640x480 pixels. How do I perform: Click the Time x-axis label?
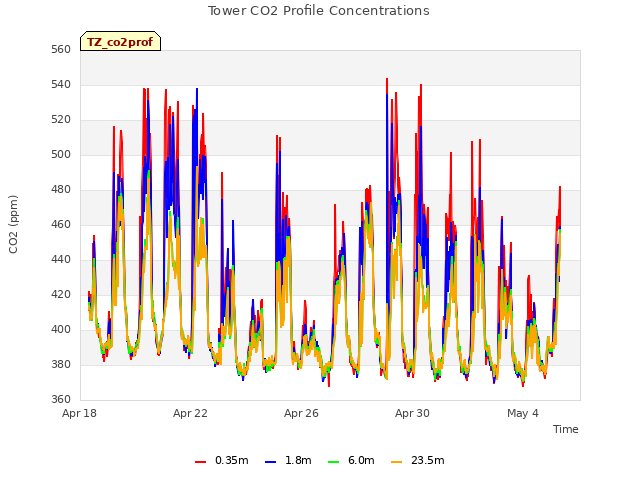click(566, 429)
